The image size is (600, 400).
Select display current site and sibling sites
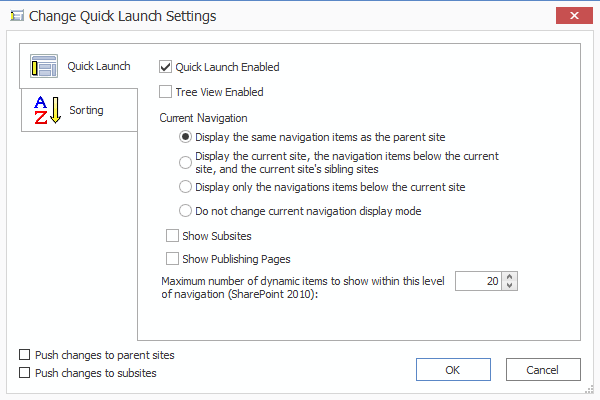pyautogui.click(x=185, y=162)
